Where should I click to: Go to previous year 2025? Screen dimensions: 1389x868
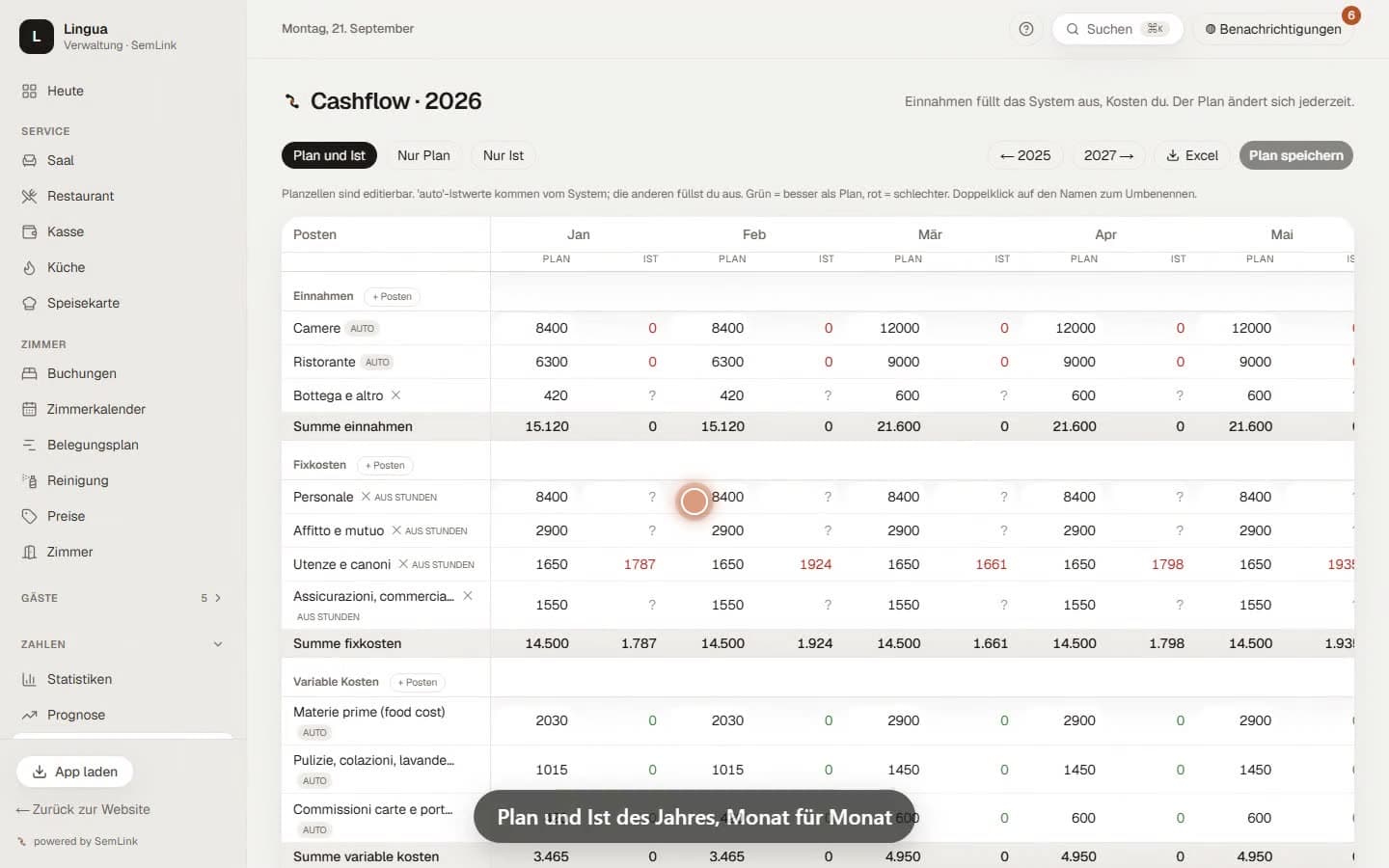pyautogui.click(x=1025, y=155)
